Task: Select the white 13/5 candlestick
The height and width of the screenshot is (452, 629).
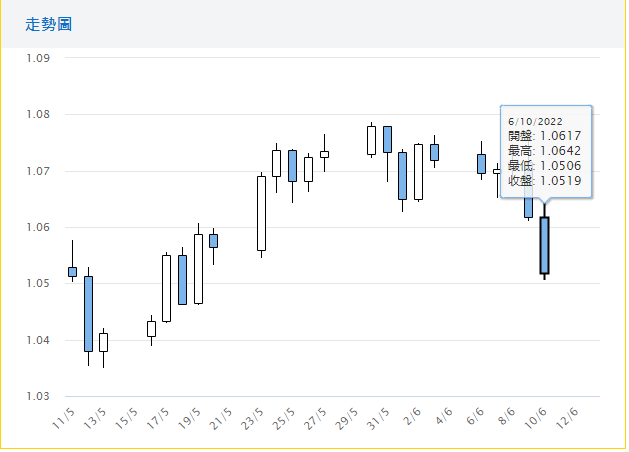Action: click(x=103, y=342)
